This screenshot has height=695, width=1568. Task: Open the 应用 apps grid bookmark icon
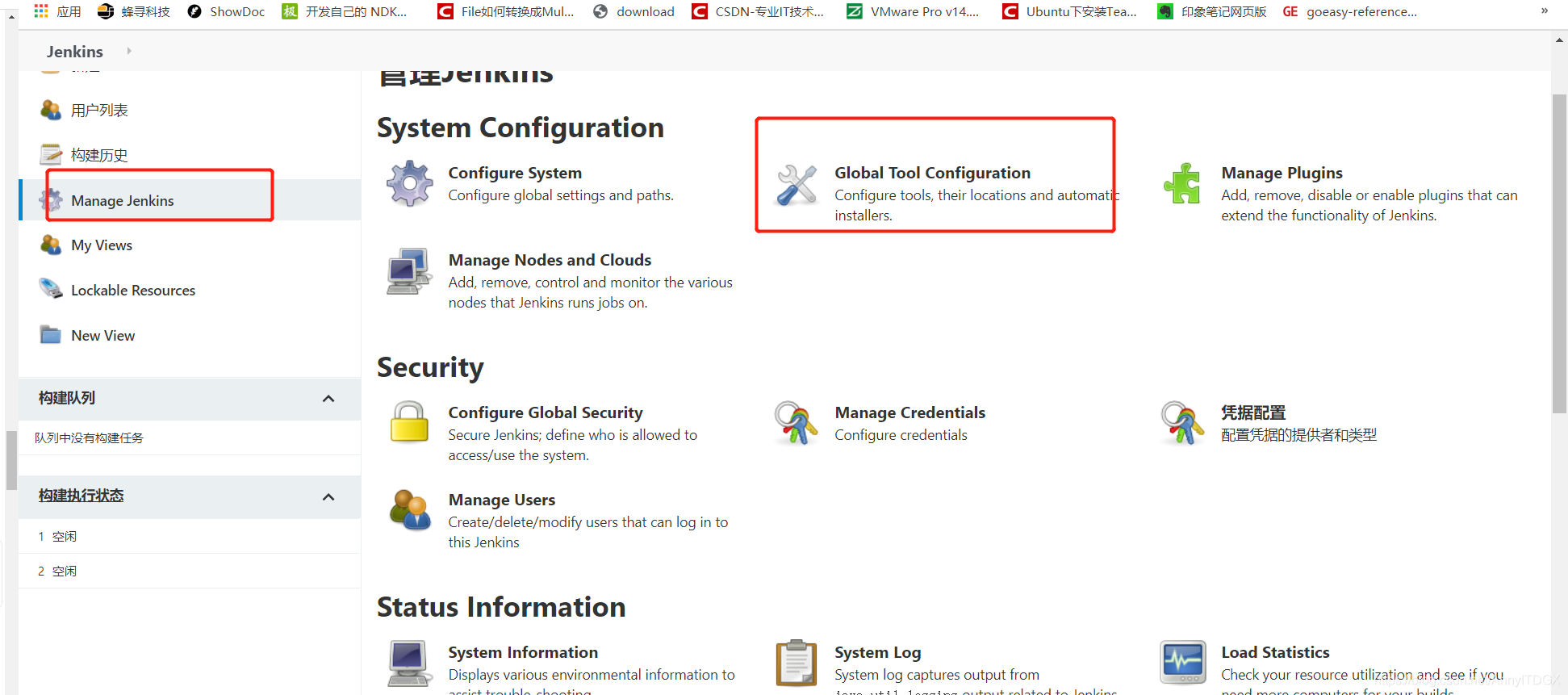pyautogui.click(x=41, y=11)
